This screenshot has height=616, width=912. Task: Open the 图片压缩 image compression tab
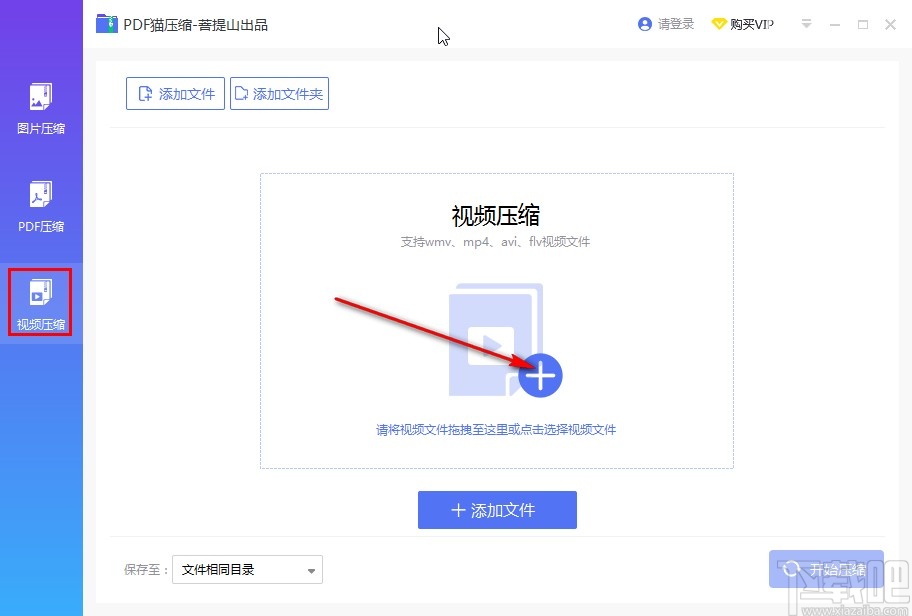[x=41, y=109]
